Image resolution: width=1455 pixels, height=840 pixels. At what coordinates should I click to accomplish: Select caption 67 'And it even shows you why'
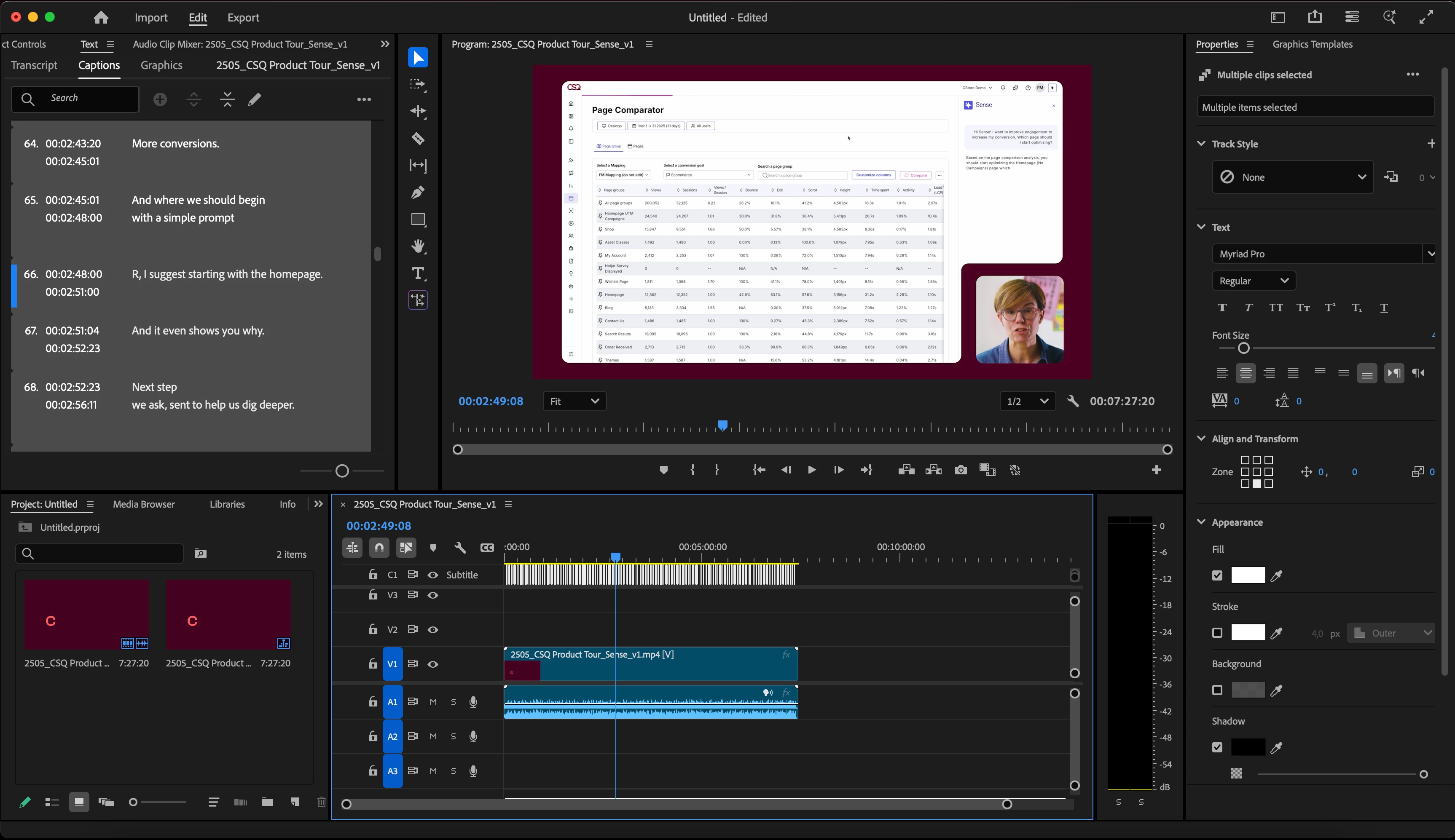pos(197,331)
